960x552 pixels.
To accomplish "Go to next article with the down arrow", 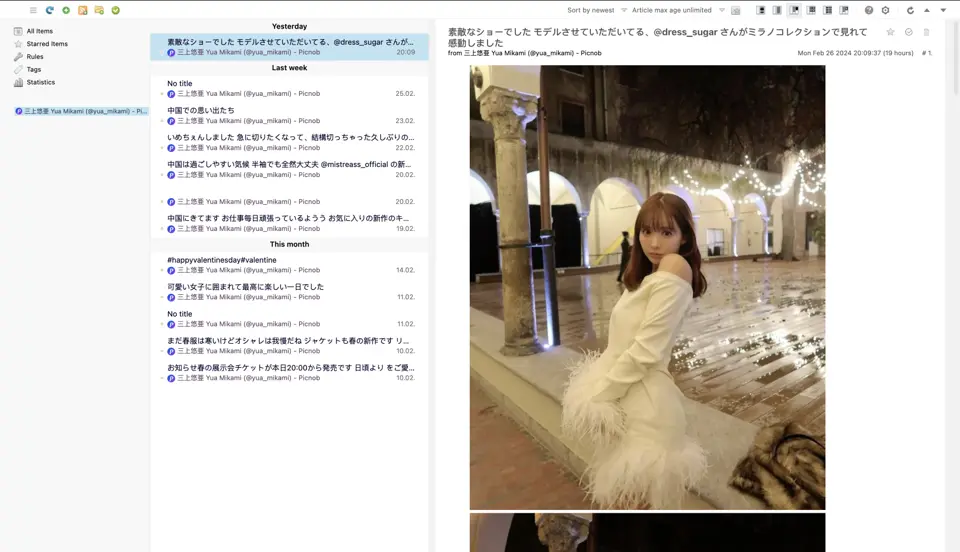I will tap(943, 10).
